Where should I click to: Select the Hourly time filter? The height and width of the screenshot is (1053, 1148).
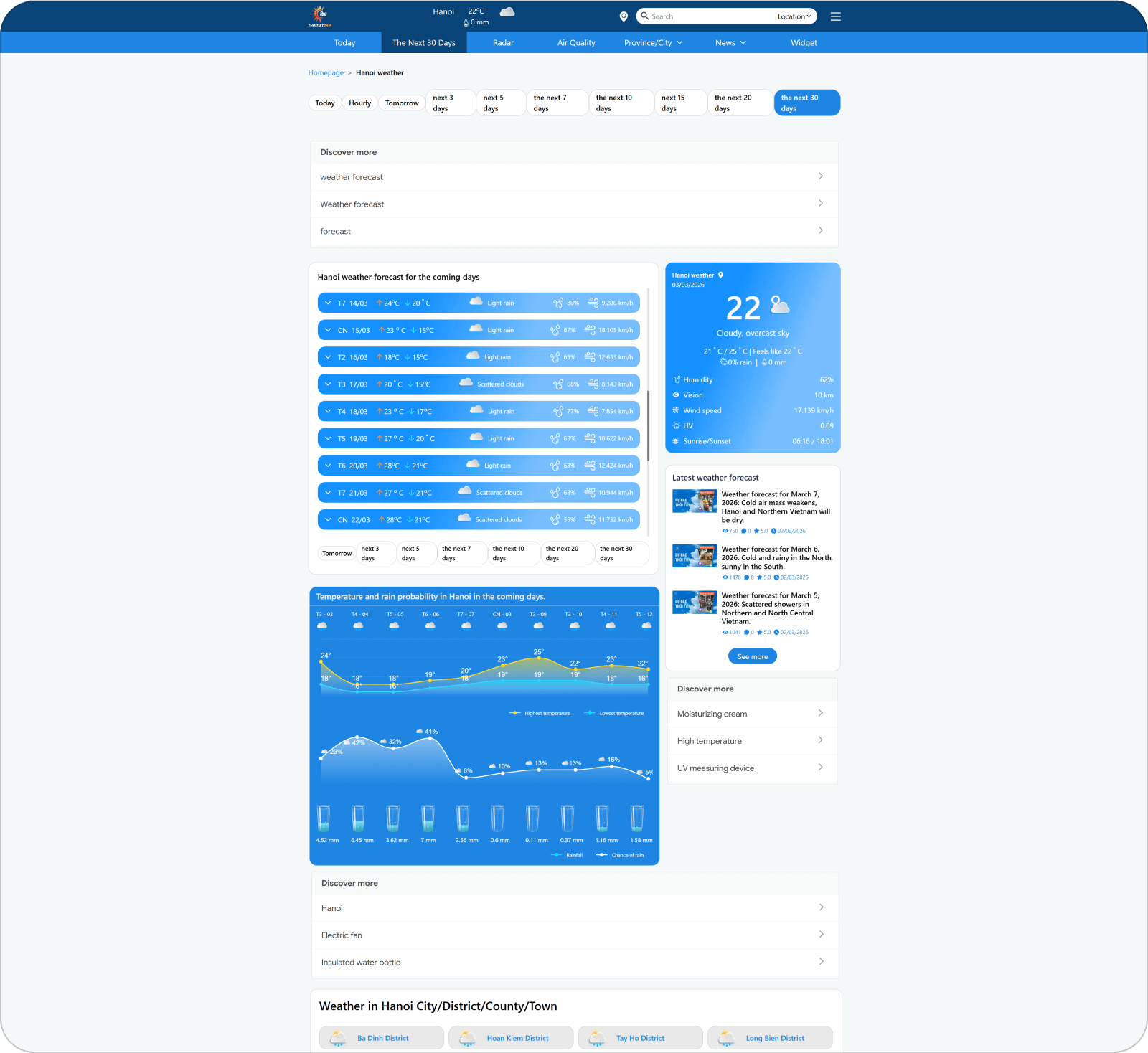(359, 103)
